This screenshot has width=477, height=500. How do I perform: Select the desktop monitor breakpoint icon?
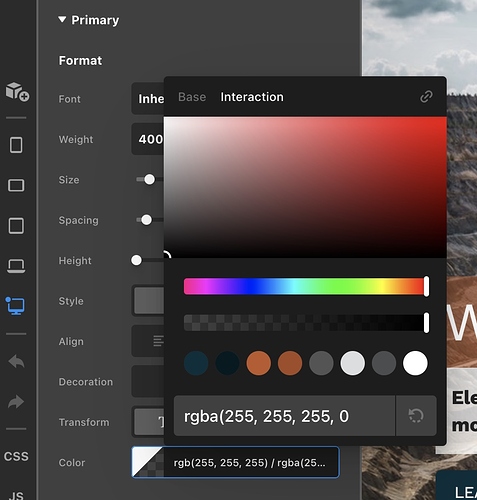[15, 306]
